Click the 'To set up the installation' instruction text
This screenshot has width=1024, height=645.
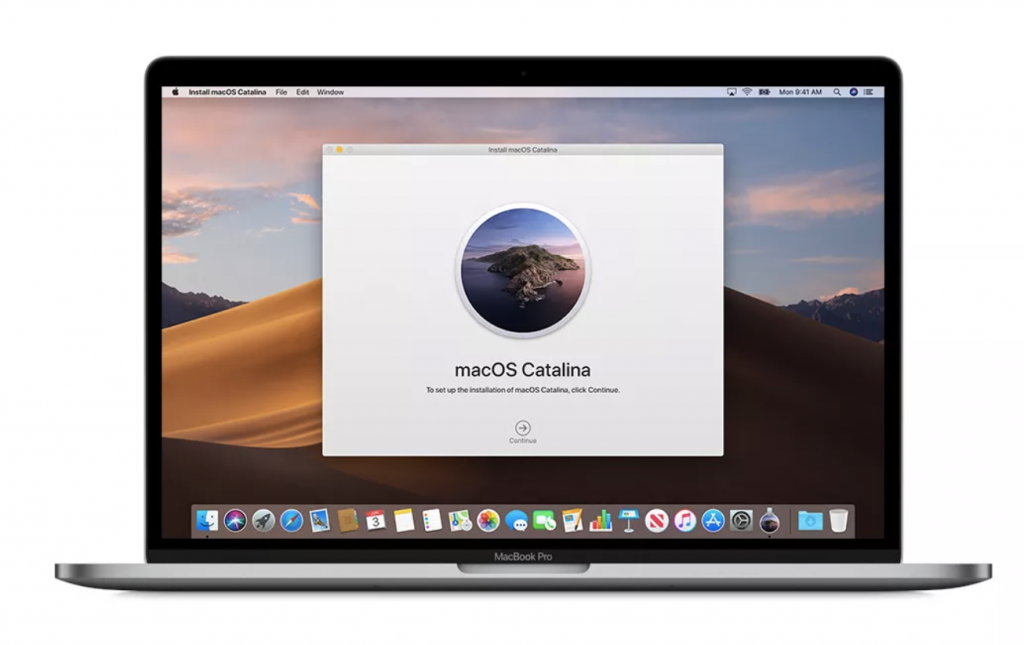[522, 390]
